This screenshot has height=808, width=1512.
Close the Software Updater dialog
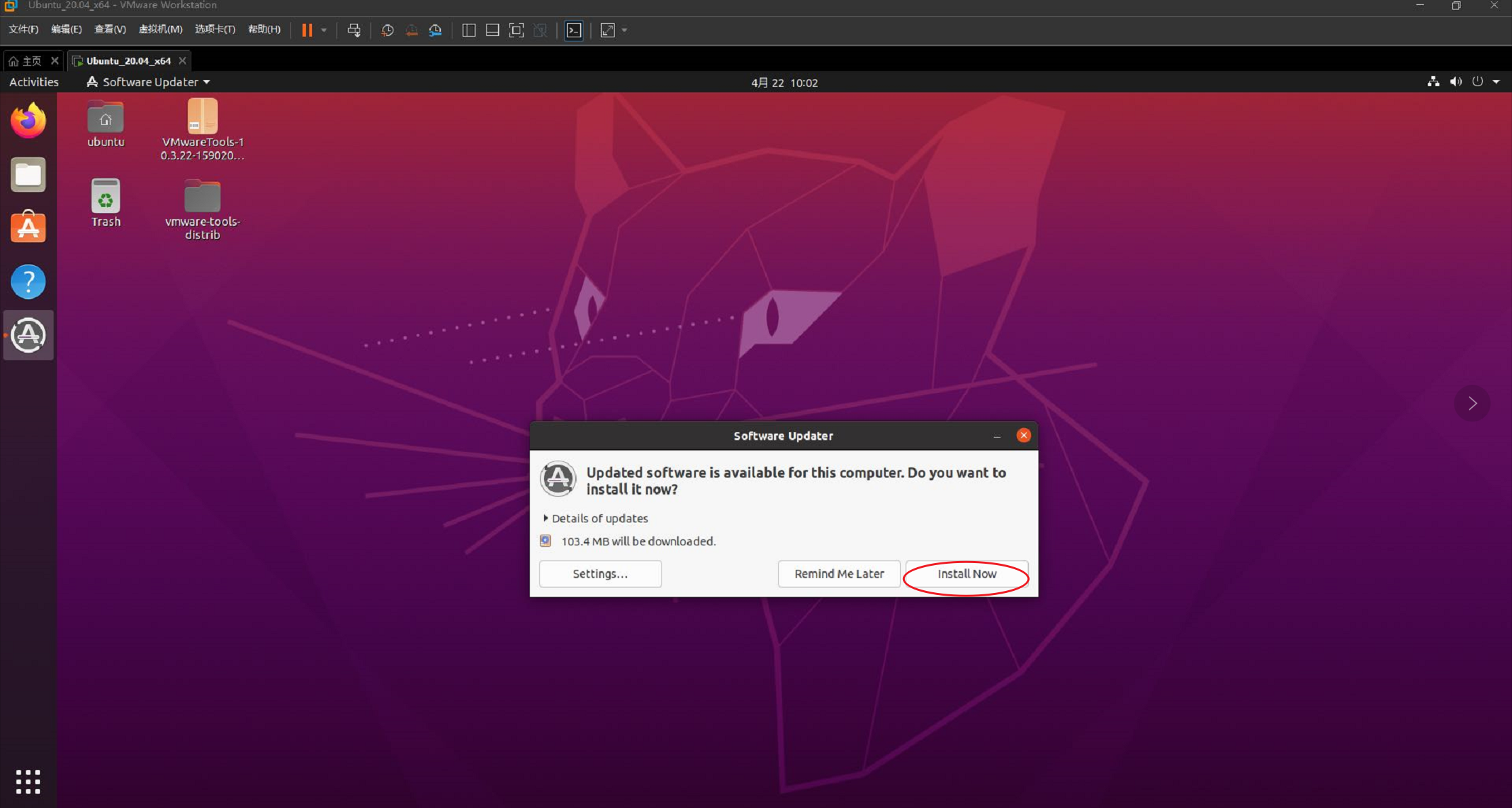pyautogui.click(x=1024, y=436)
